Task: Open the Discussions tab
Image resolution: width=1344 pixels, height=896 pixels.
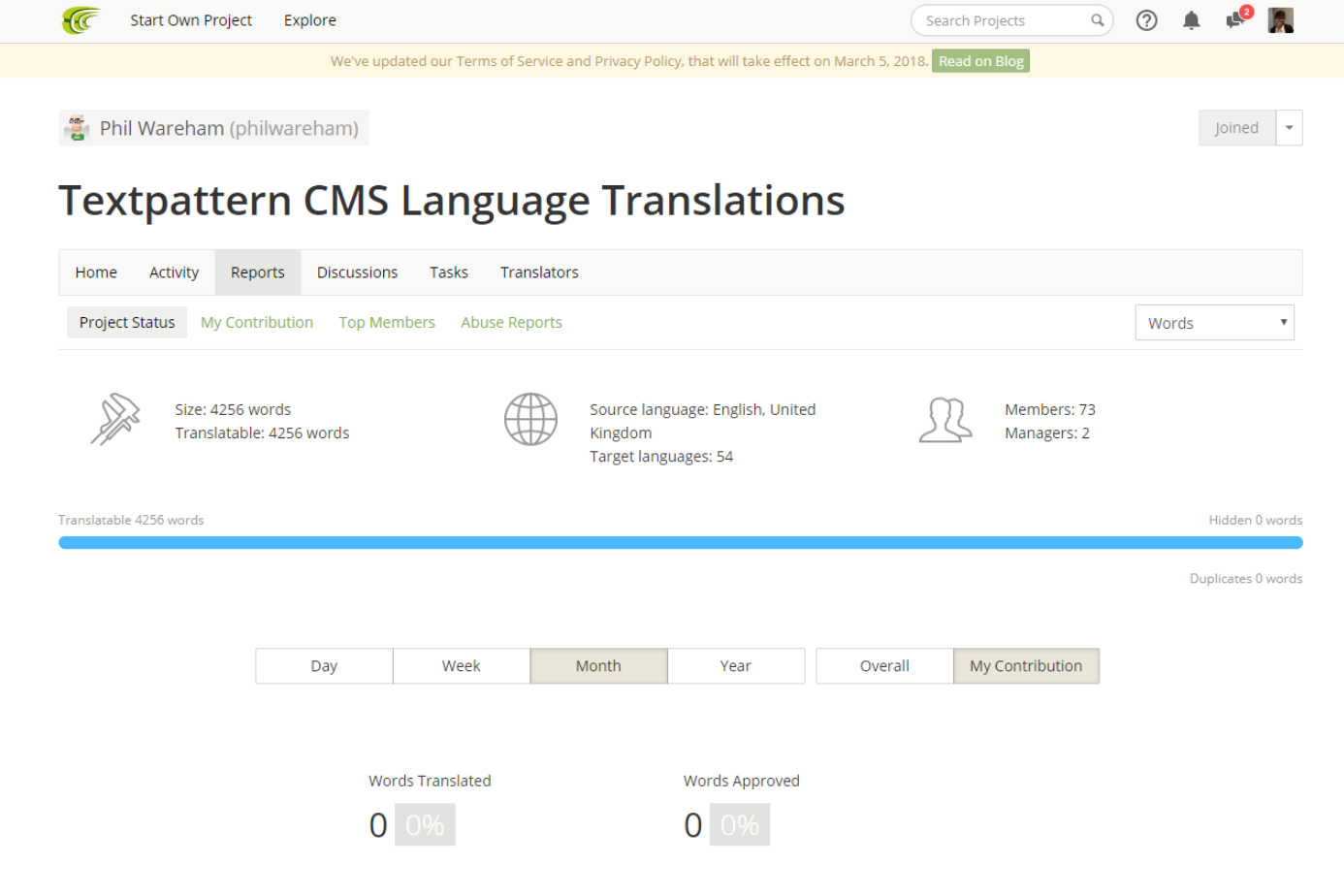Action: coord(357,272)
